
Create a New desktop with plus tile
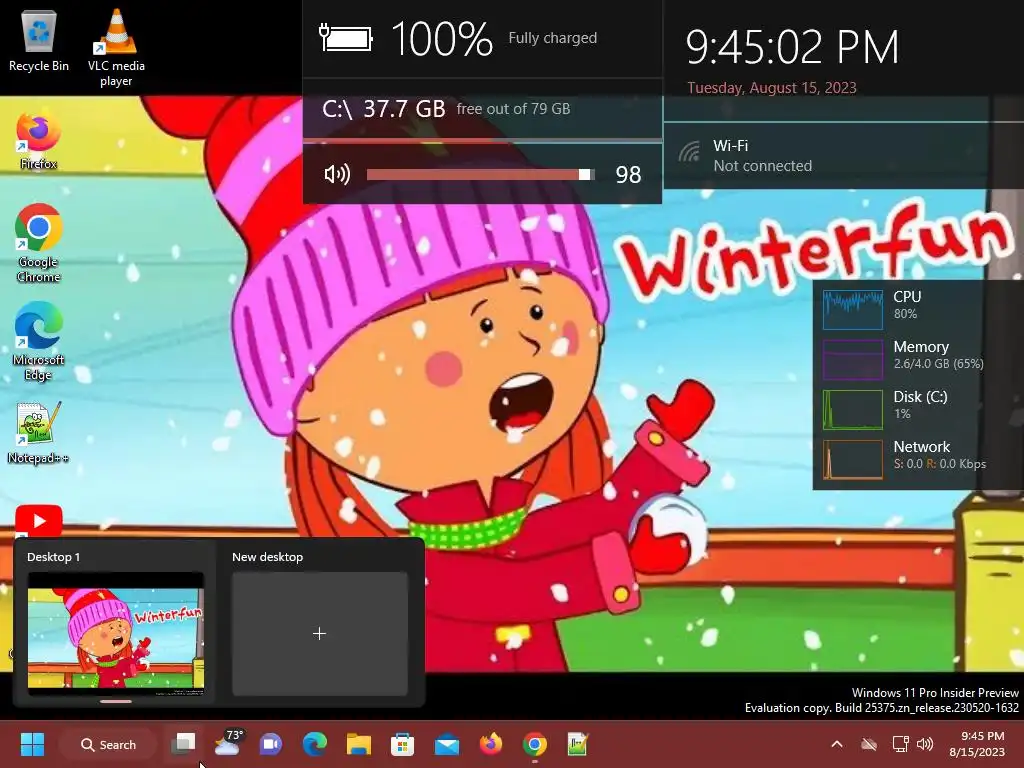320,633
